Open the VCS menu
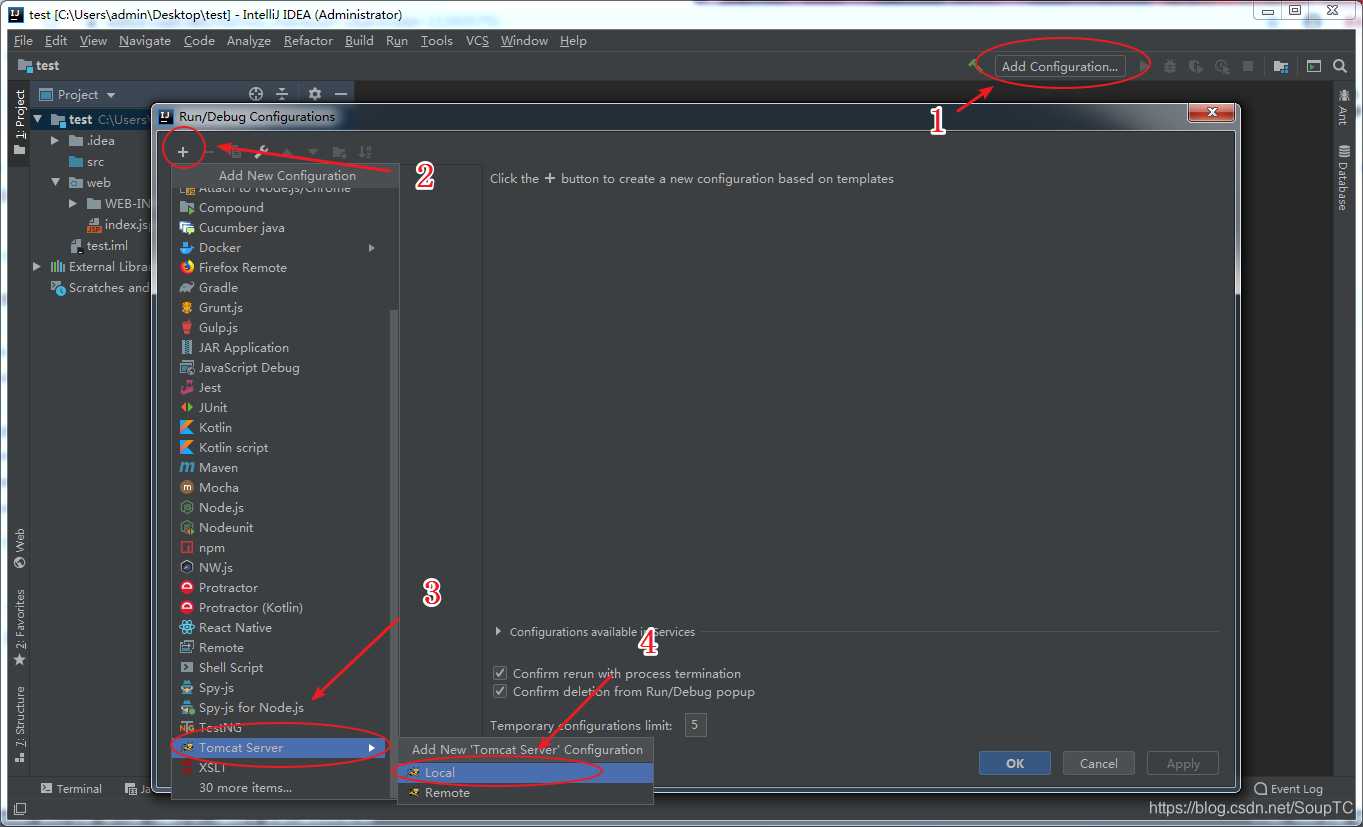This screenshot has width=1363, height=827. 477,41
